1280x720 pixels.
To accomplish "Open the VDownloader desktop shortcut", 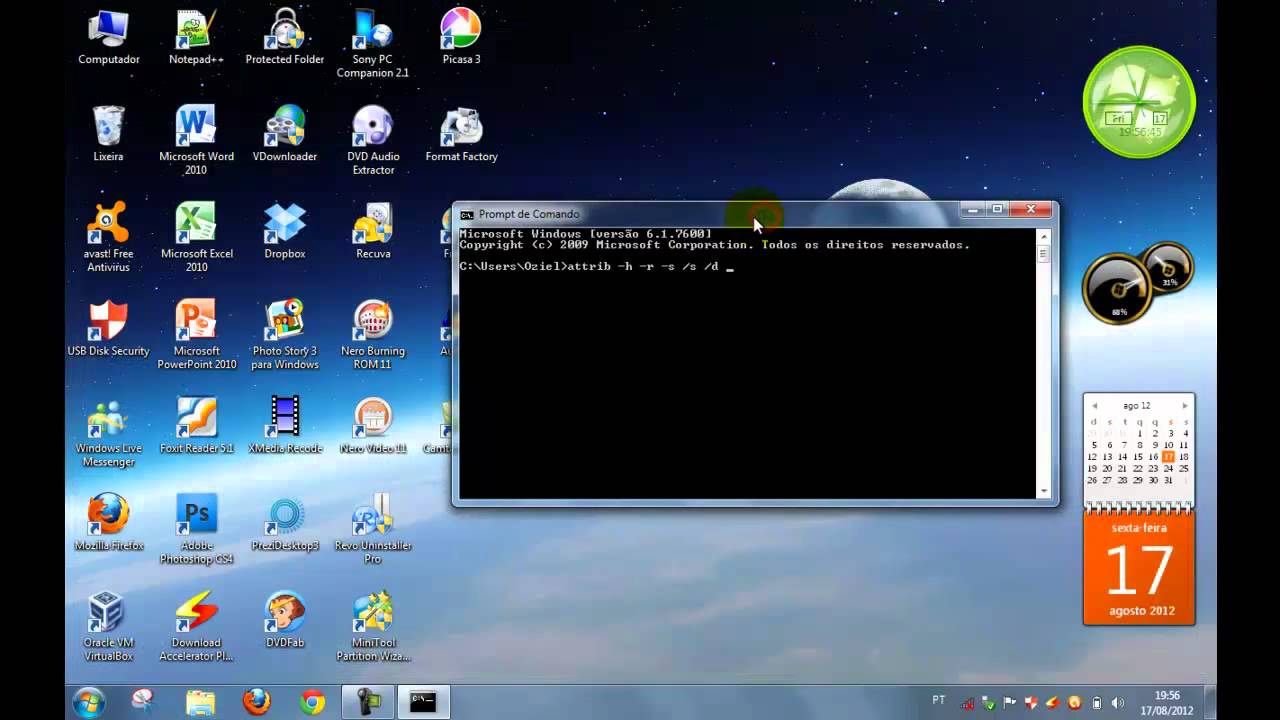I will pyautogui.click(x=284, y=135).
